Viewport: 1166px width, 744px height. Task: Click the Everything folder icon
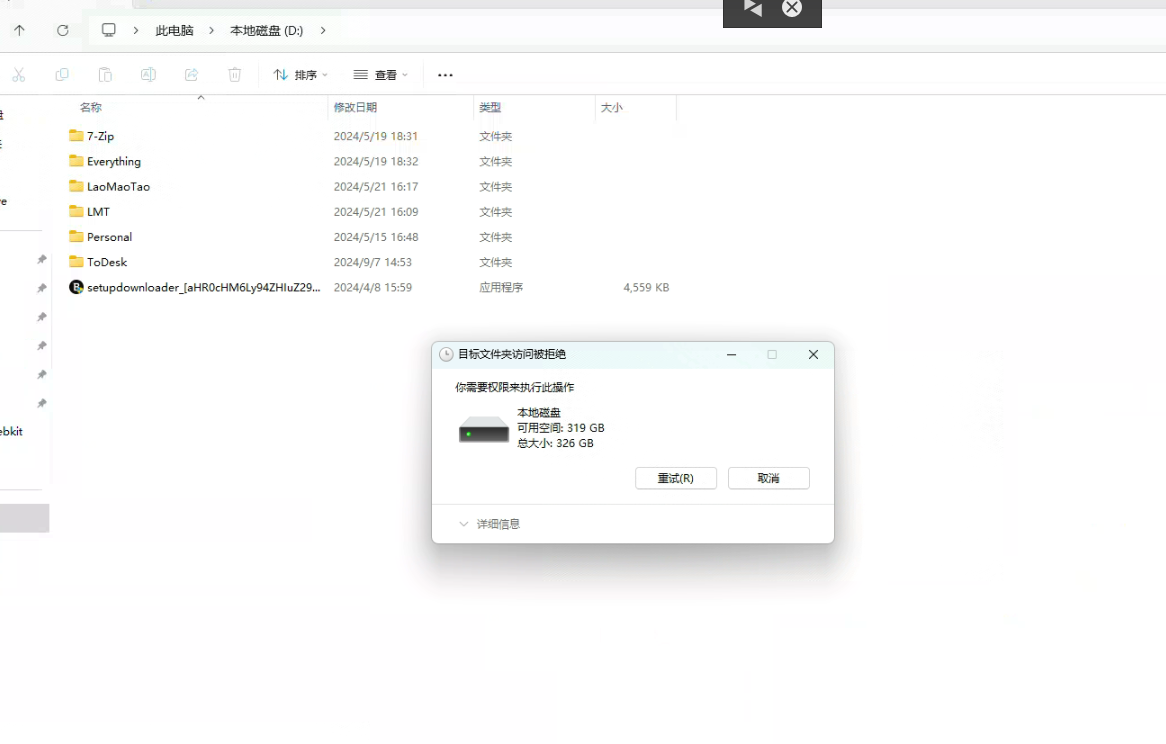tap(76, 161)
